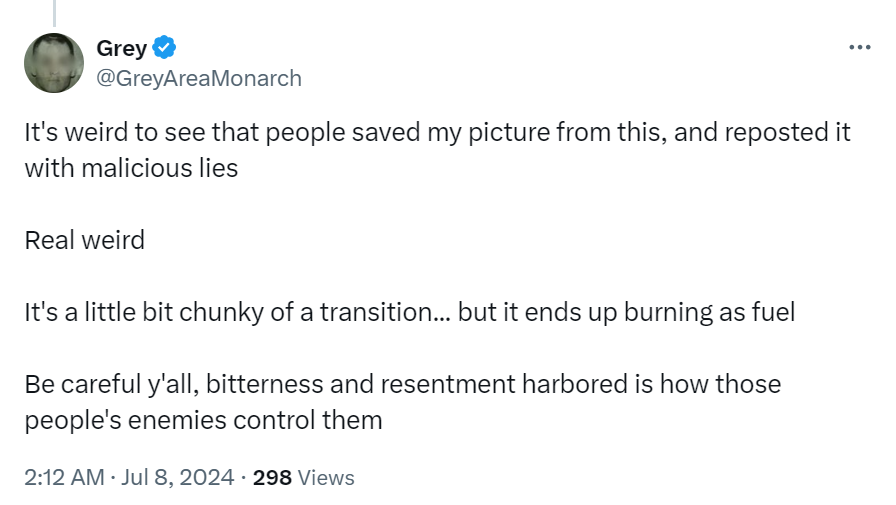Select the "Real weird" line
The image size is (896, 505).
click(84, 240)
